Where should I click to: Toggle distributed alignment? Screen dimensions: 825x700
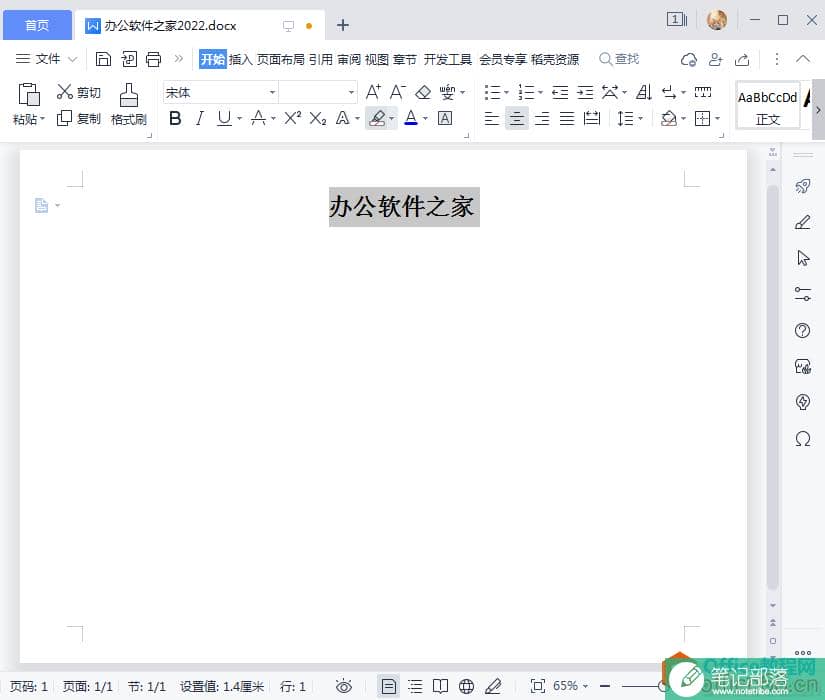tap(592, 118)
